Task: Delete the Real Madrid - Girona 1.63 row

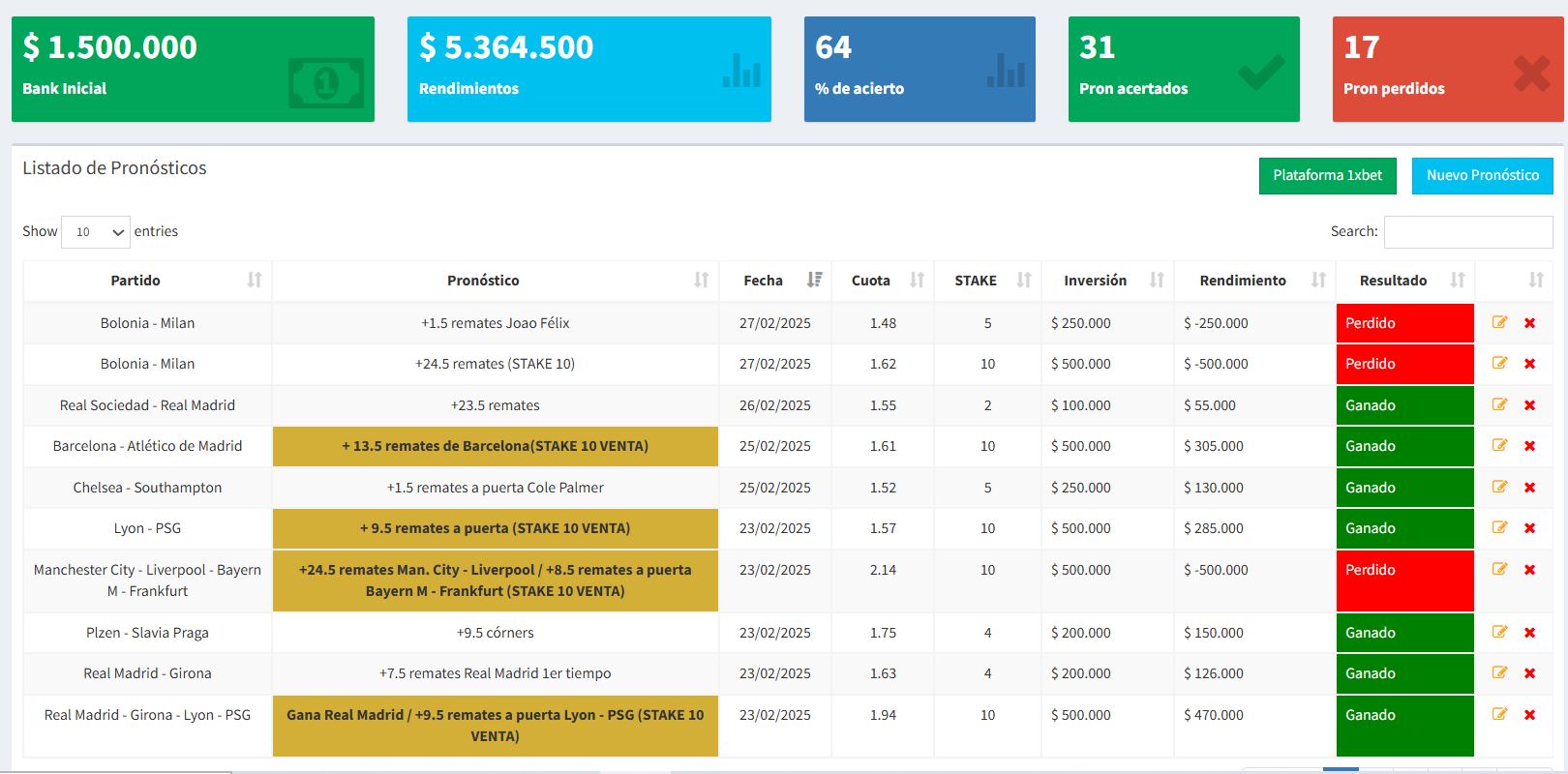Action: (1530, 673)
